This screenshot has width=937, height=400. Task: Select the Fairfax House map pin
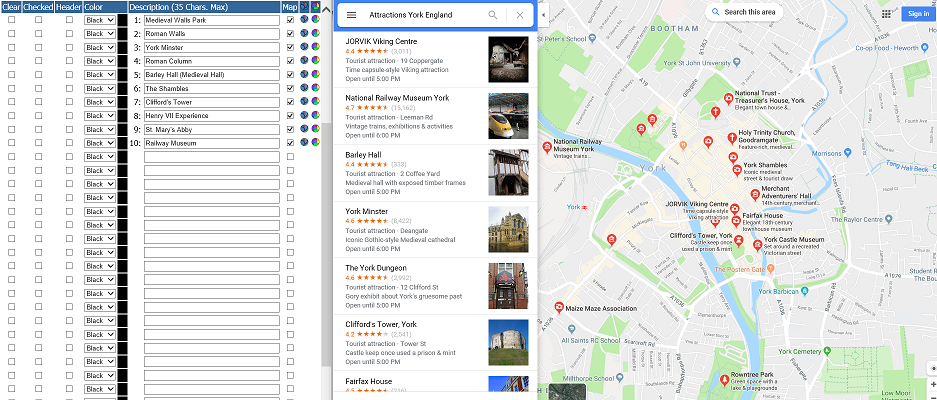coord(736,221)
